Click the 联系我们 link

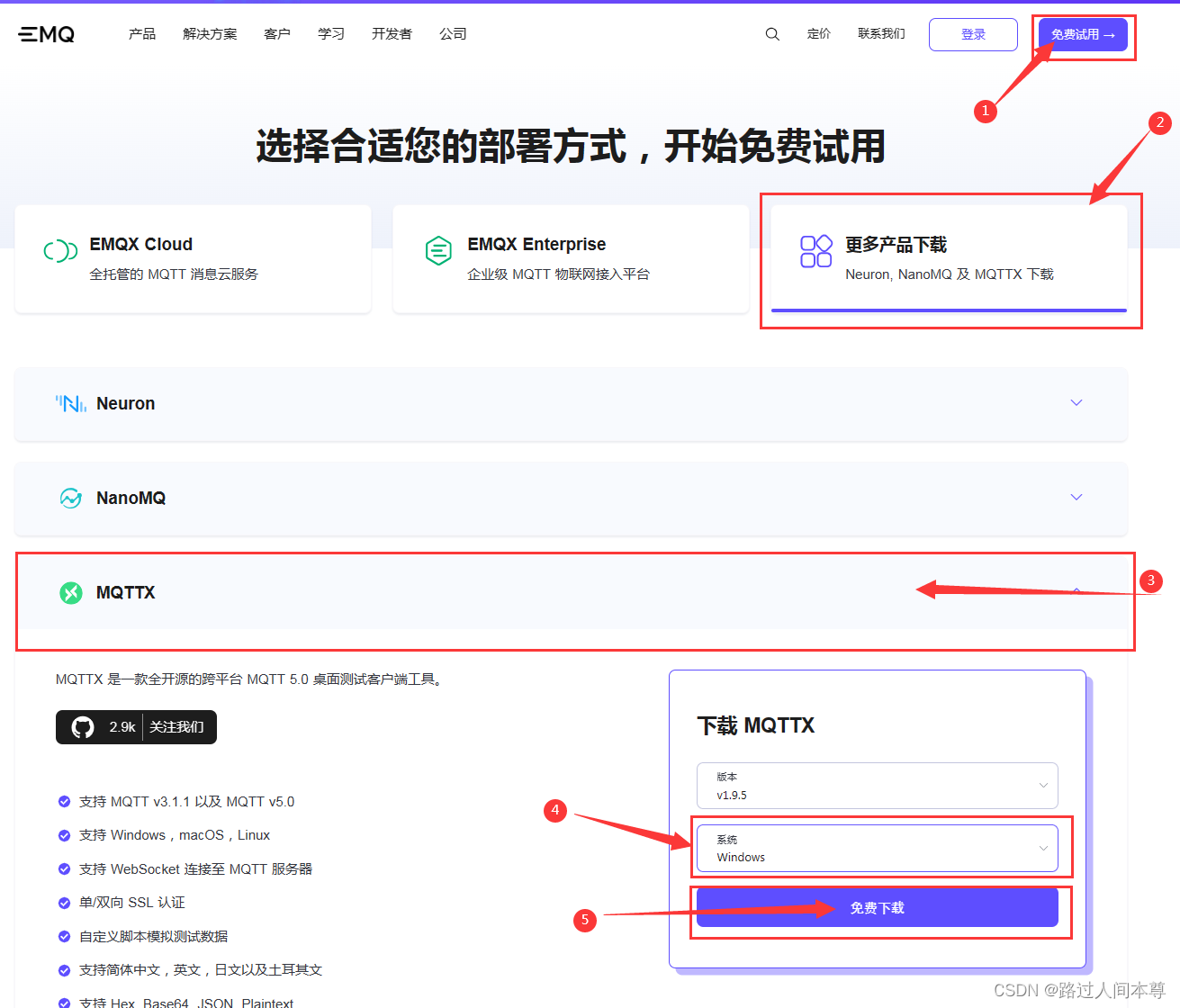point(881,34)
